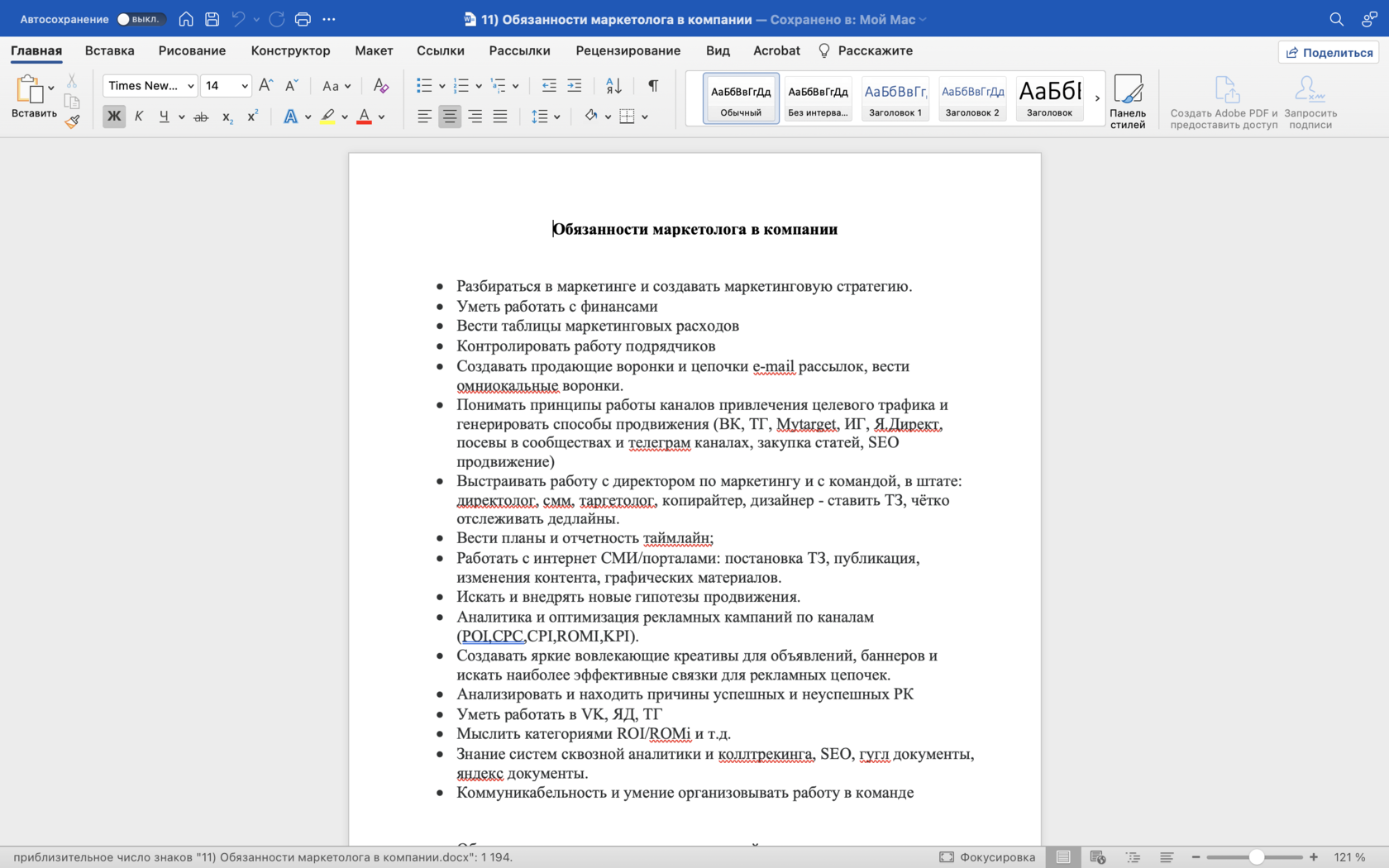Increase indent of the paragraph
Viewport: 1389px width, 868px height.
575,86
